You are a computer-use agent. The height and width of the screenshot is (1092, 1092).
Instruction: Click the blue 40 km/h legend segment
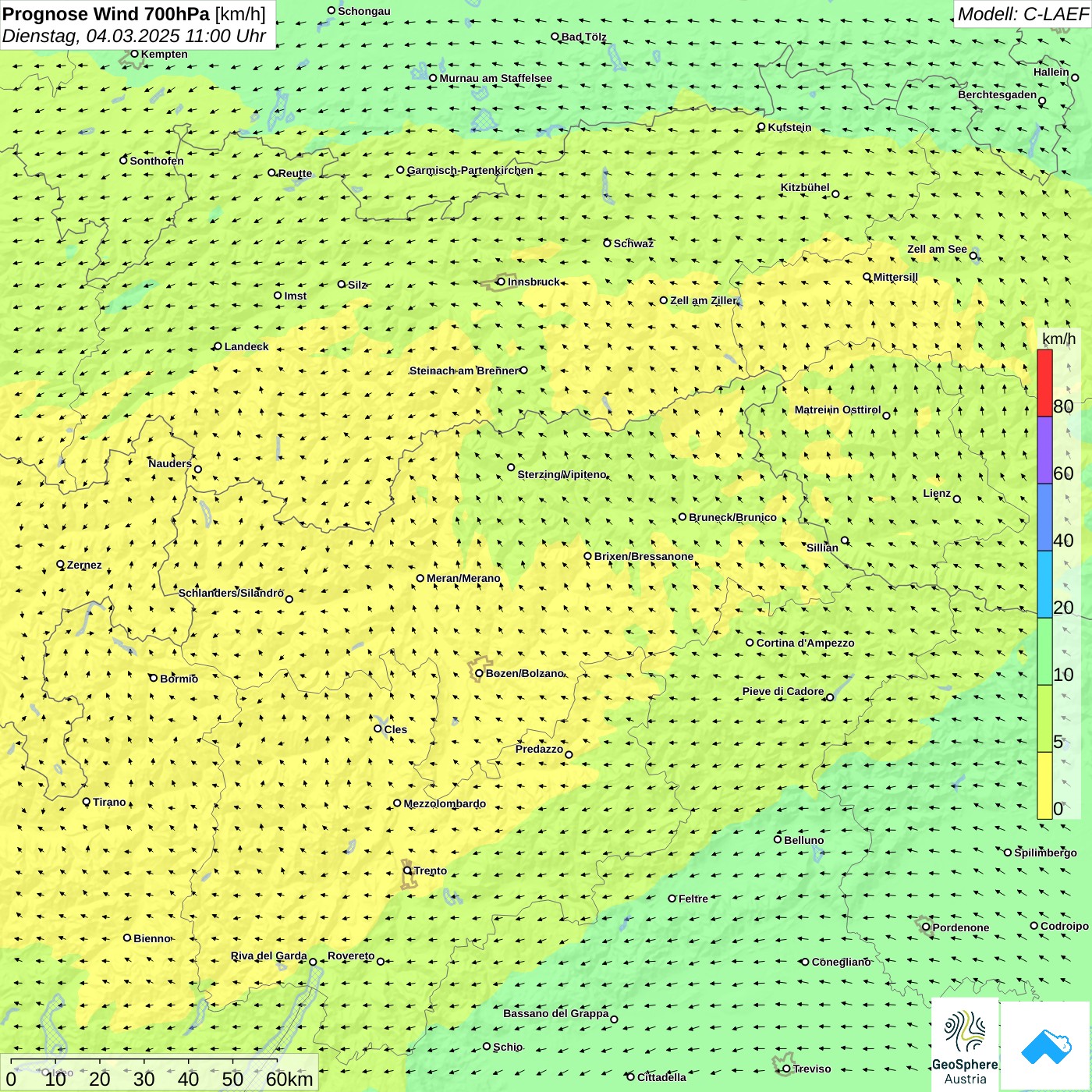click(1044, 517)
